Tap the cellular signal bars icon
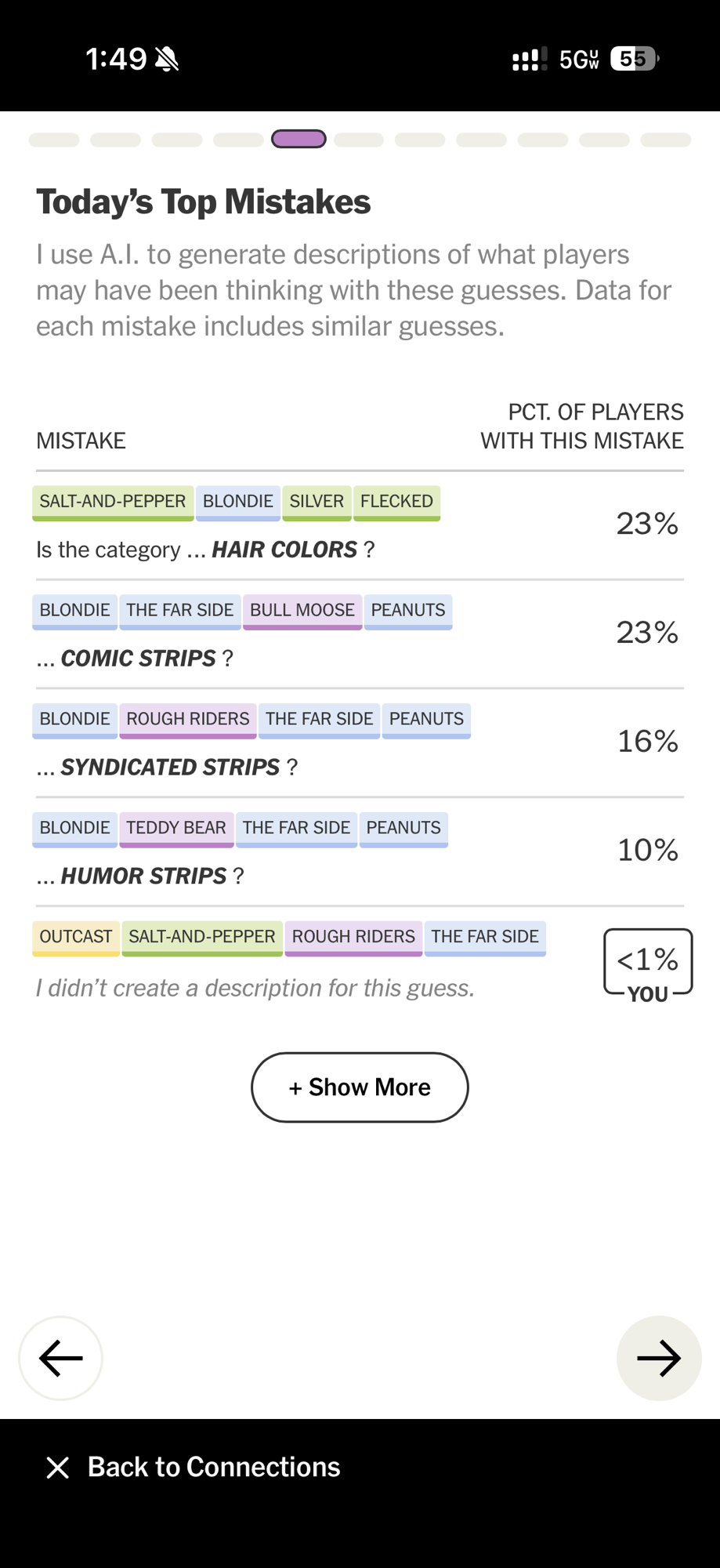The height and width of the screenshot is (1568, 720). click(x=529, y=60)
